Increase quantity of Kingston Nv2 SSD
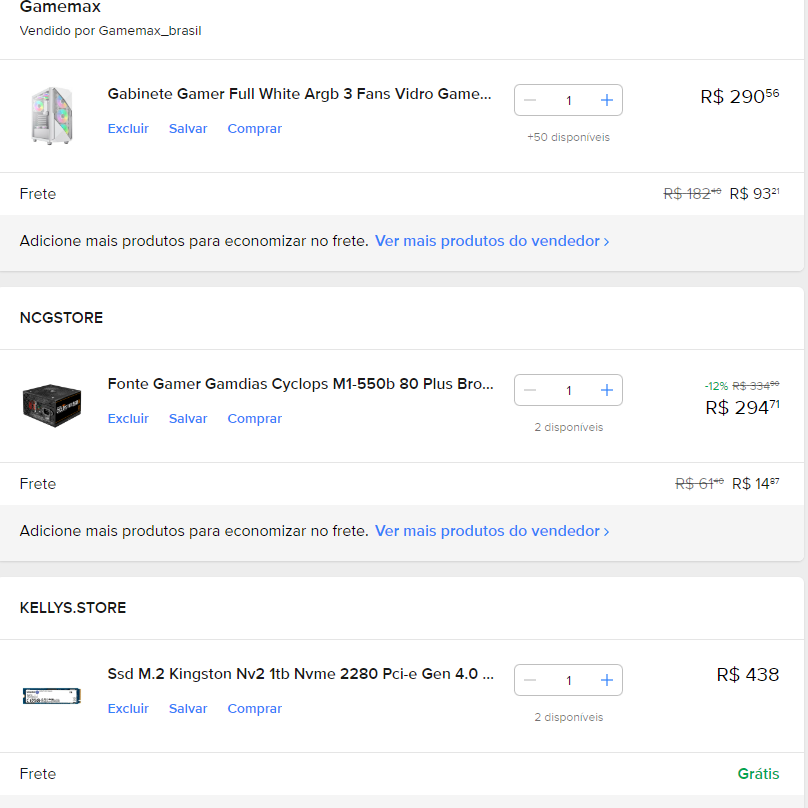 [x=607, y=680]
